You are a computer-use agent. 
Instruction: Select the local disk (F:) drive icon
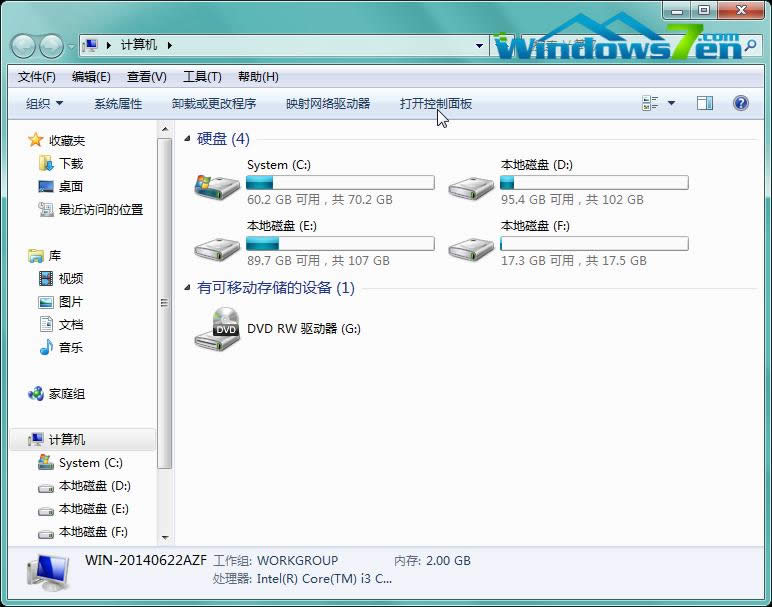[471, 249]
